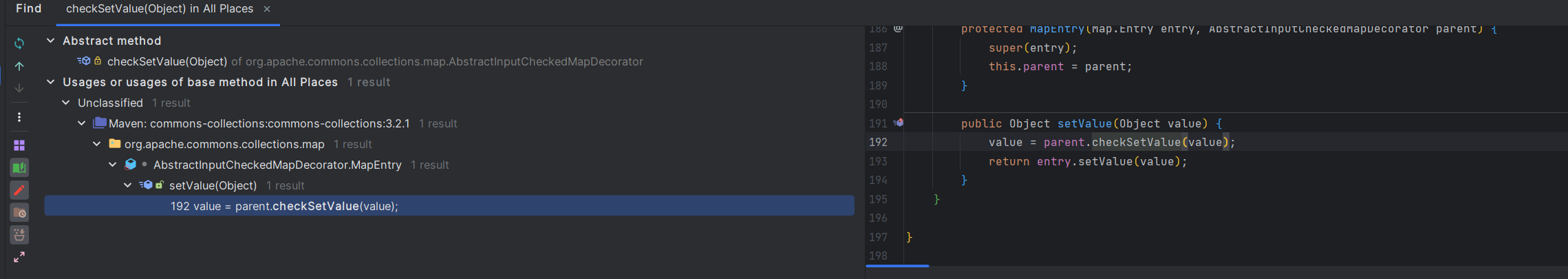The width and height of the screenshot is (1568, 279).
Task: Collapse the Unclassified group
Action: pos(66,103)
